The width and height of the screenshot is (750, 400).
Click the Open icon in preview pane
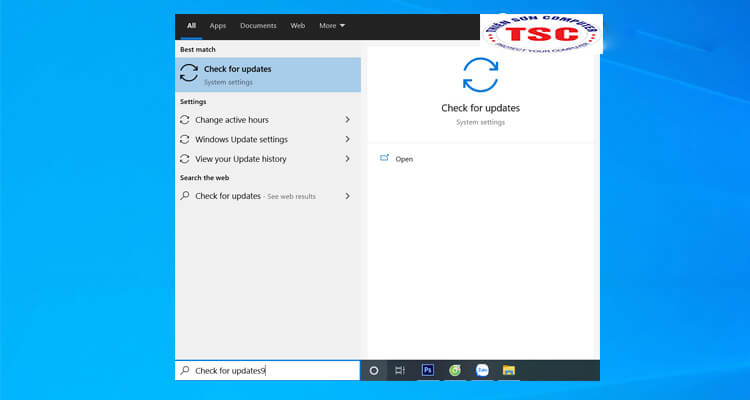coord(384,158)
